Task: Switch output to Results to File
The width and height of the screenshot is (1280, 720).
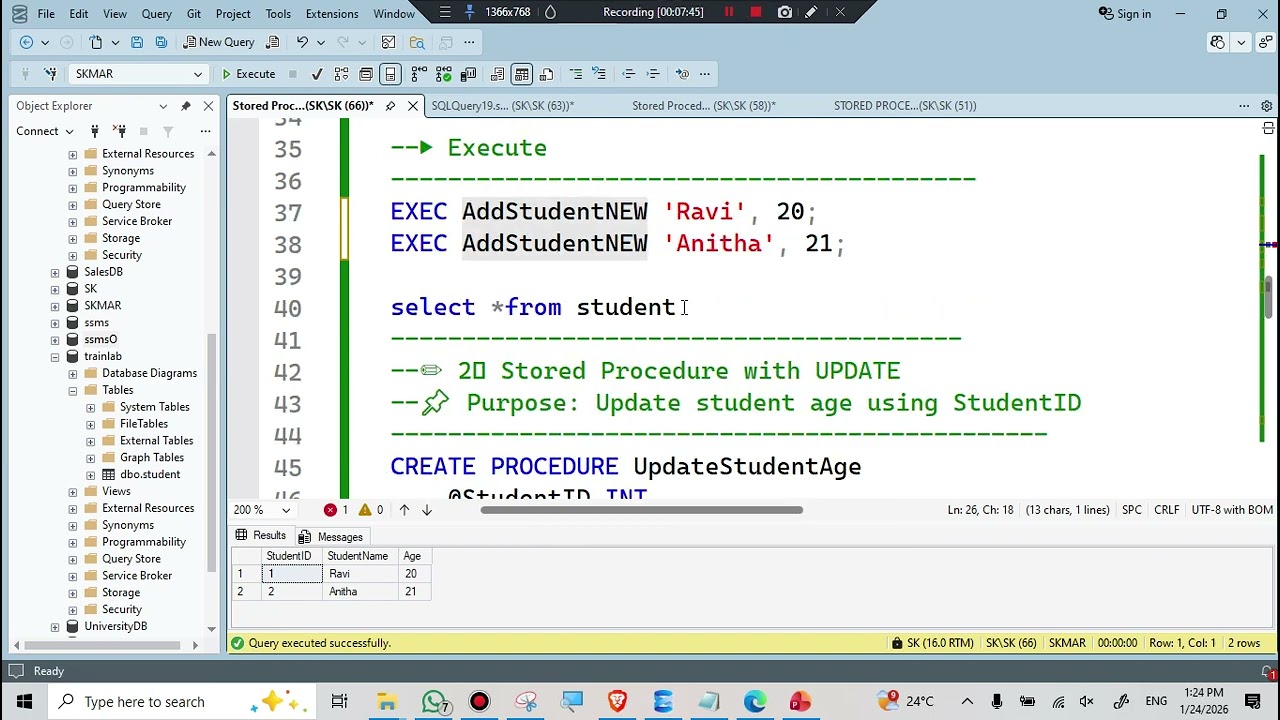Action: 546,74
